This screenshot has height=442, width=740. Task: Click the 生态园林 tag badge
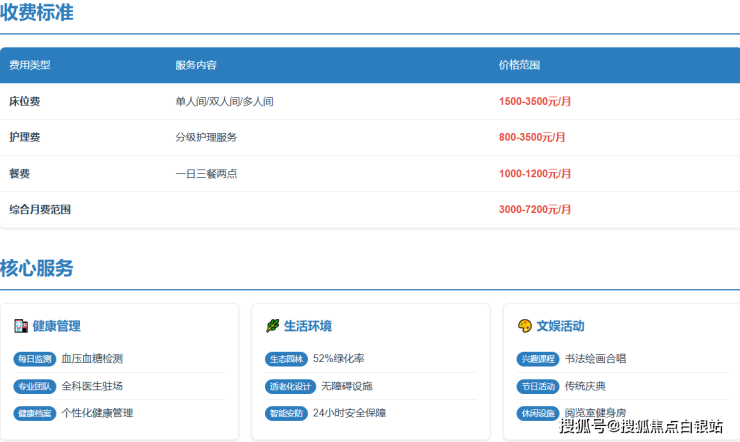287,359
